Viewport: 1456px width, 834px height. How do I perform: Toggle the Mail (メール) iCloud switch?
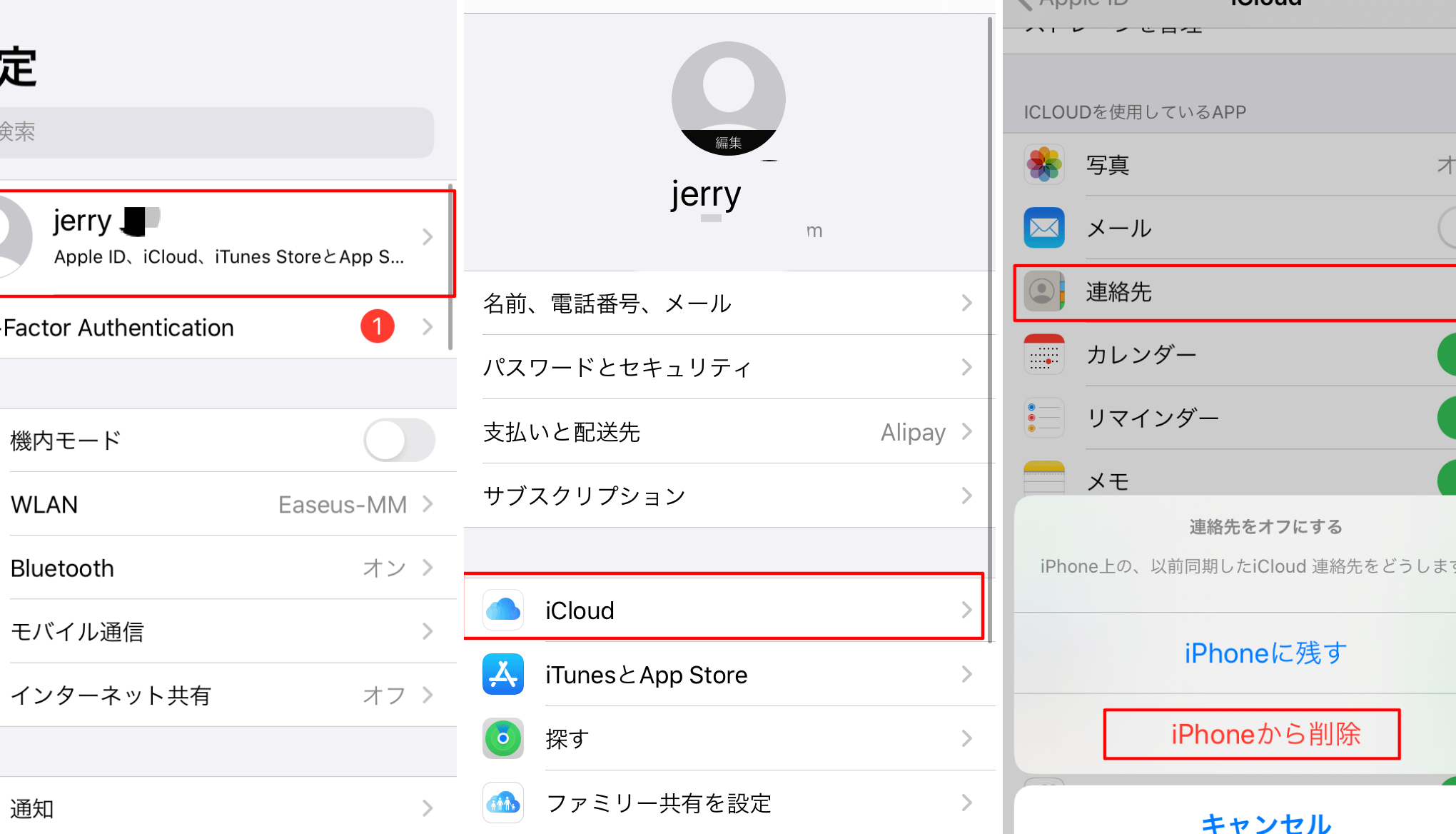(x=1447, y=228)
